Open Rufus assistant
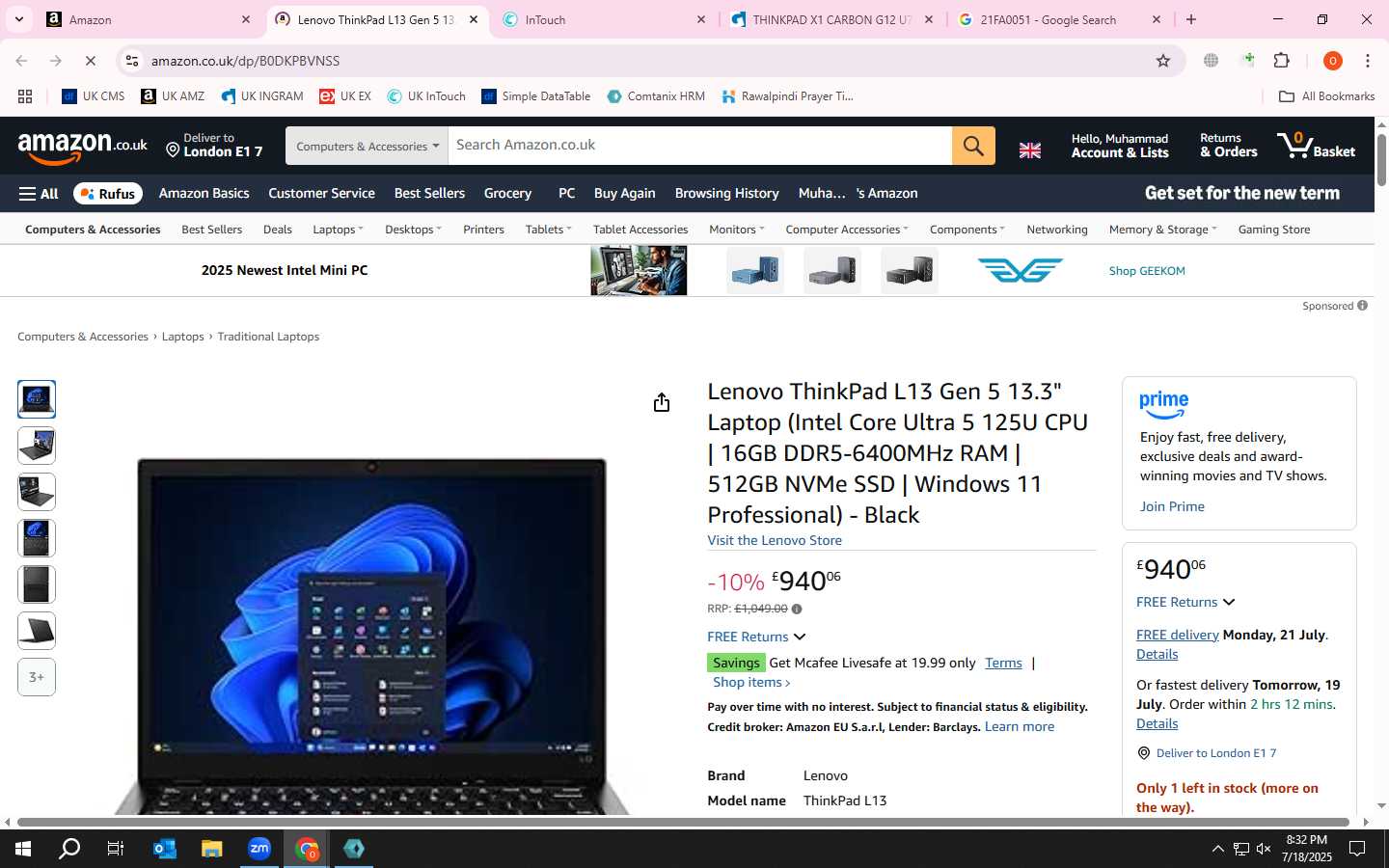This screenshot has width=1389, height=868. (x=108, y=194)
